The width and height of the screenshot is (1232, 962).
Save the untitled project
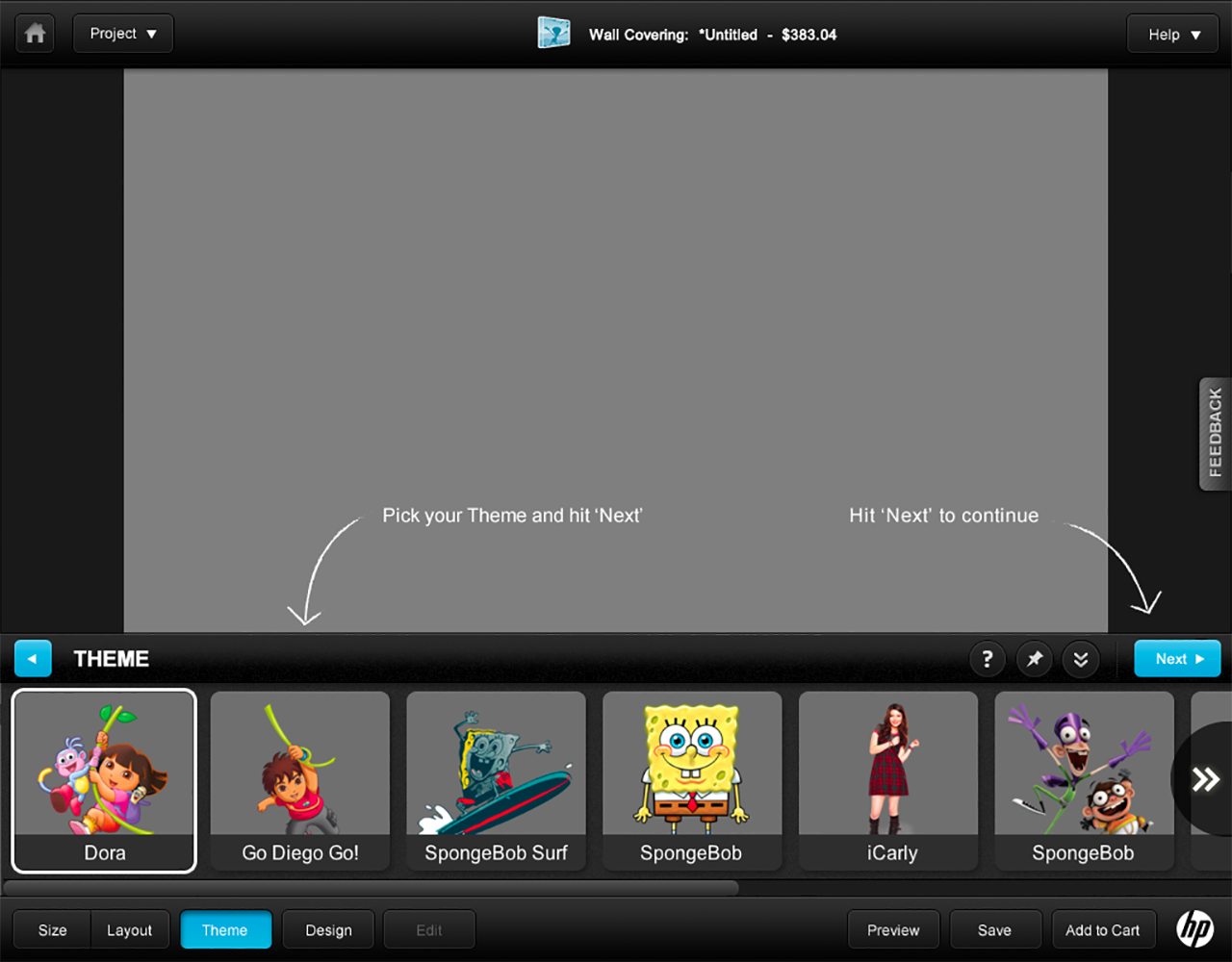995,930
